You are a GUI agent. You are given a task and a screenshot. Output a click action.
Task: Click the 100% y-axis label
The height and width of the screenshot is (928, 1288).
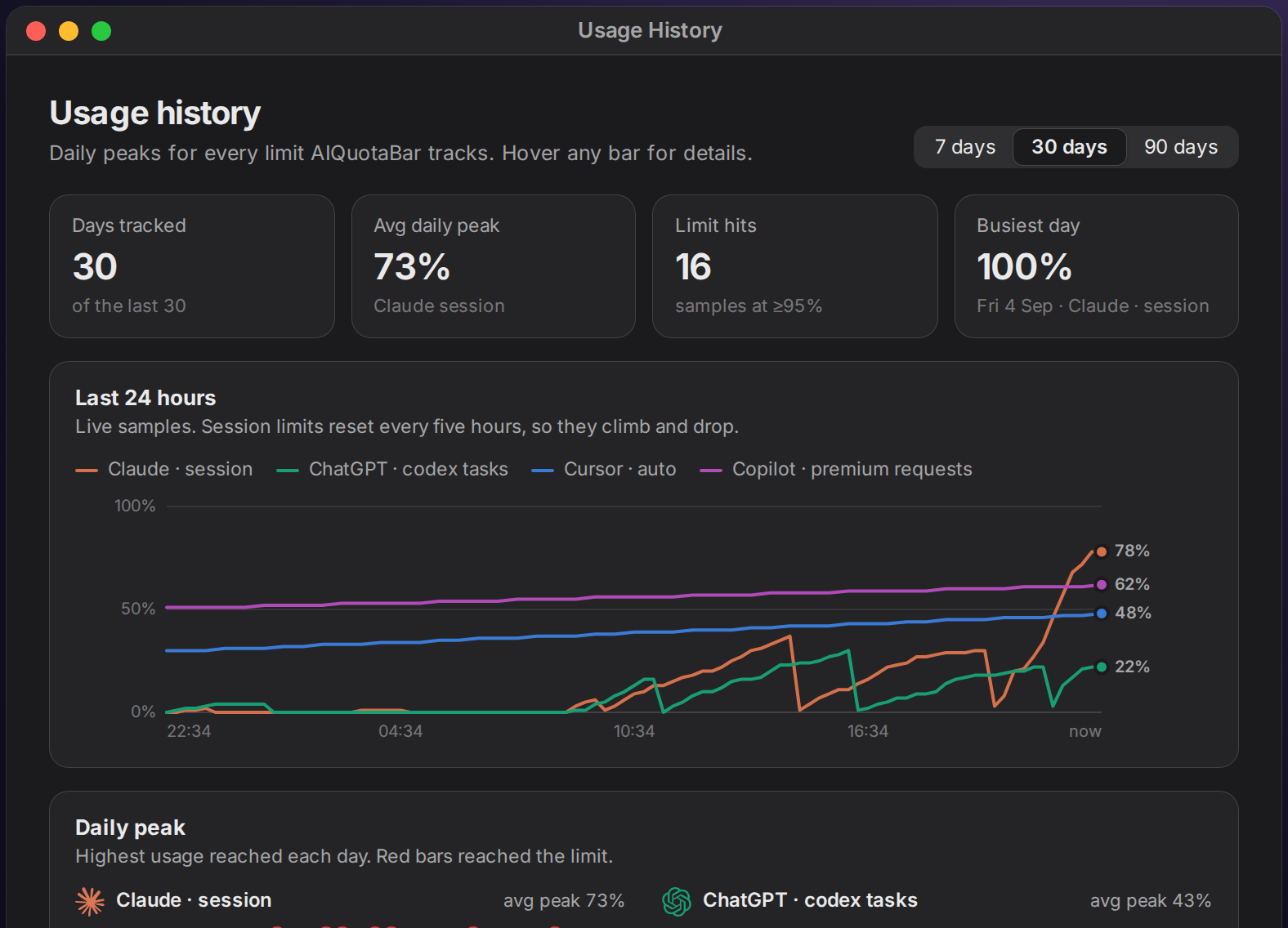[135, 506]
